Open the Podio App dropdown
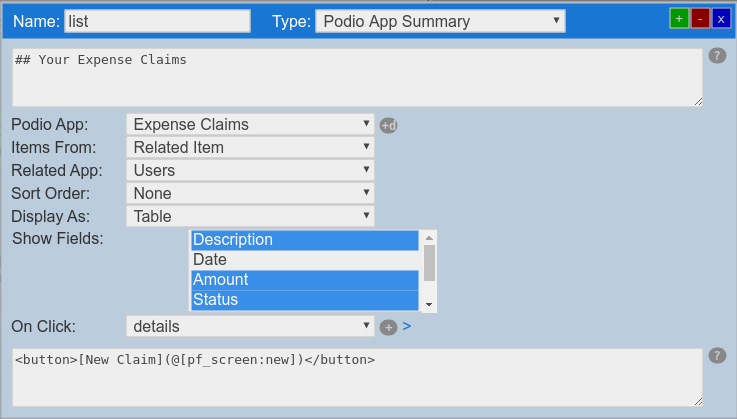The height and width of the screenshot is (419, 737). pos(250,124)
